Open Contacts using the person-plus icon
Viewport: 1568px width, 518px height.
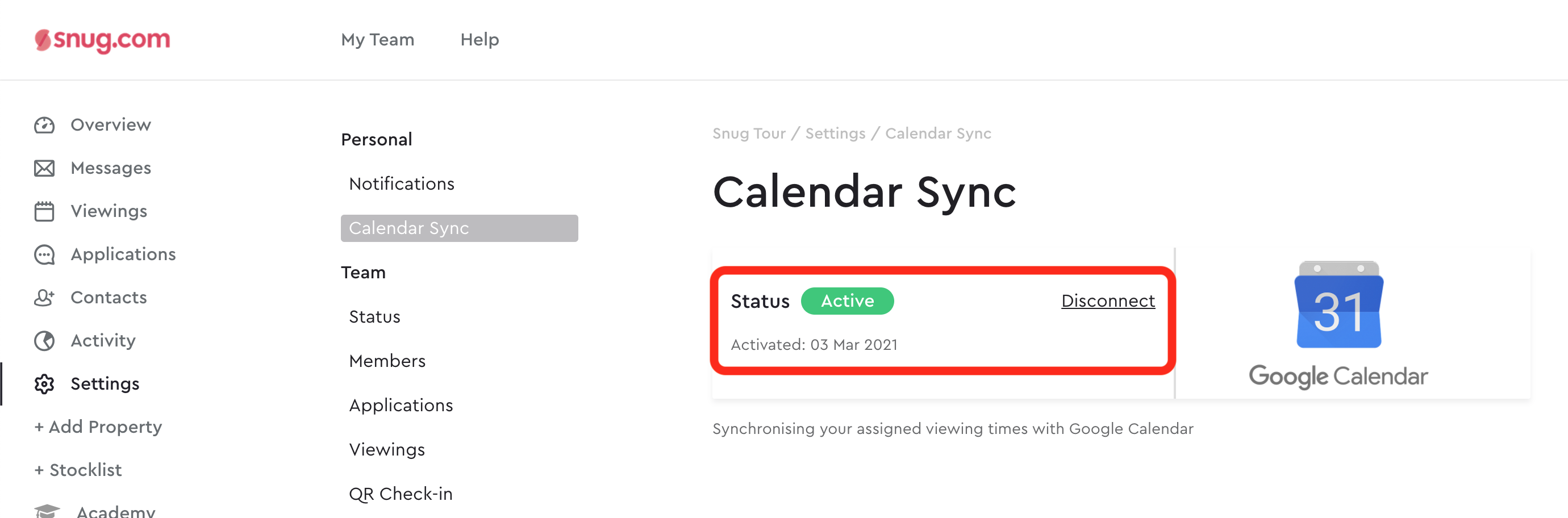coord(44,298)
